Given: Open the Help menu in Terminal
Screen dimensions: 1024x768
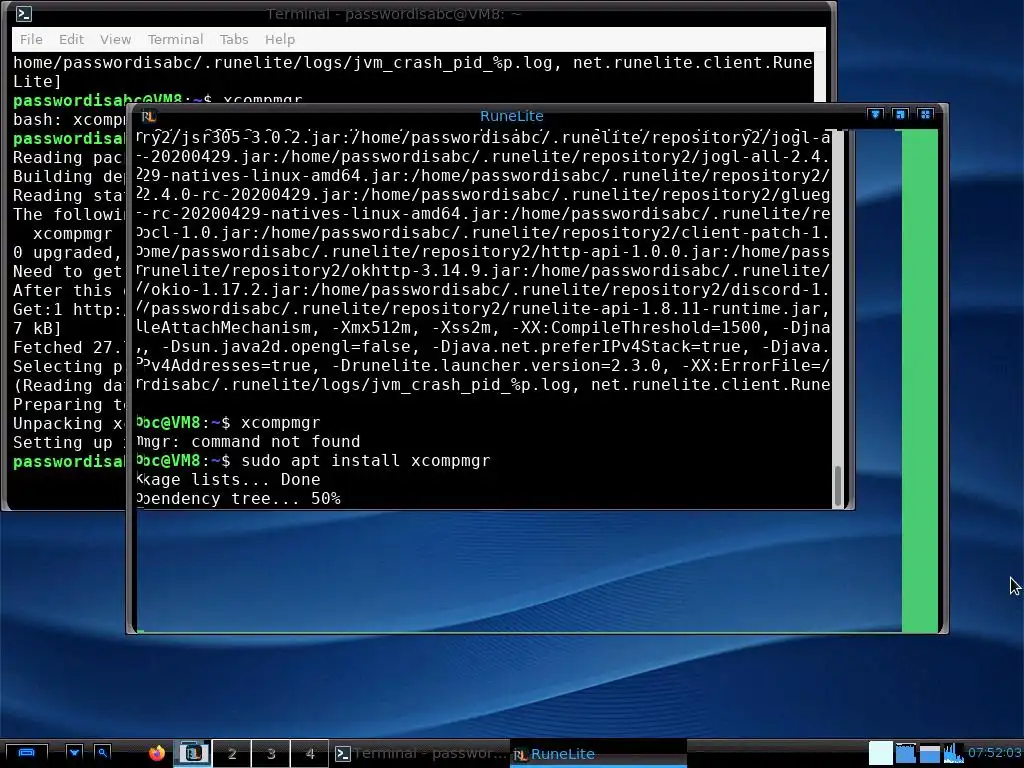Looking at the screenshot, I should pos(280,39).
